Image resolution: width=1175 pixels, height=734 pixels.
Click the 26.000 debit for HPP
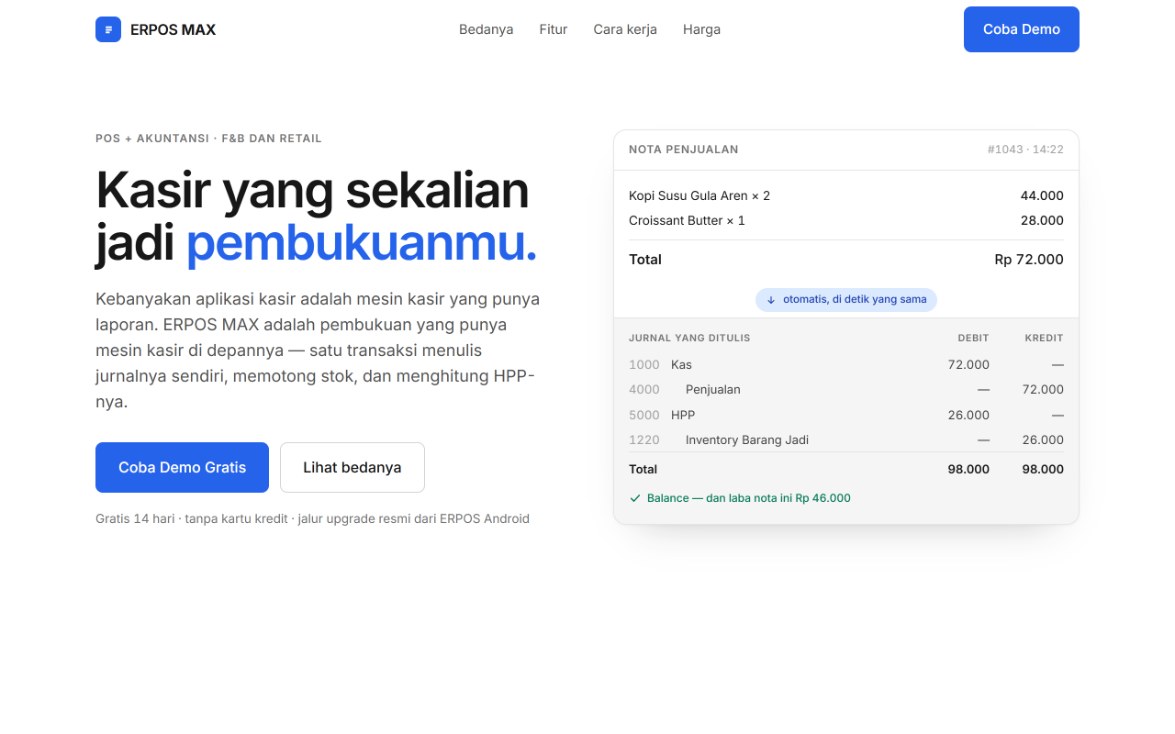coord(968,415)
